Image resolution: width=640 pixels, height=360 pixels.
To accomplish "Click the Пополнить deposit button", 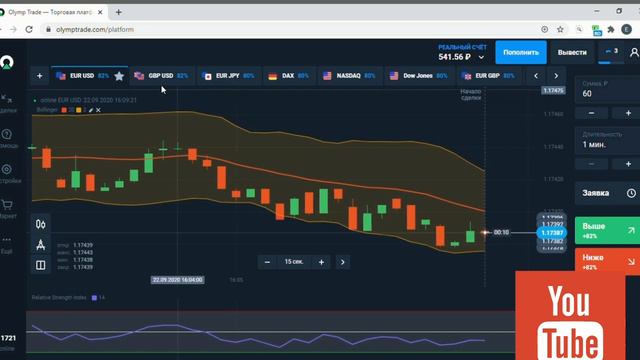I will coord(521,52).
